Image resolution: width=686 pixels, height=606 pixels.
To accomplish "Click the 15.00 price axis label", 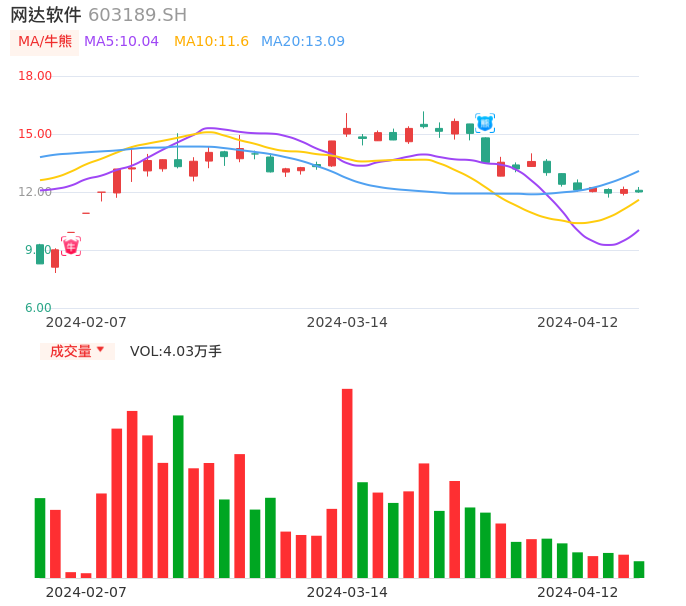I will (x=35, y=134).
